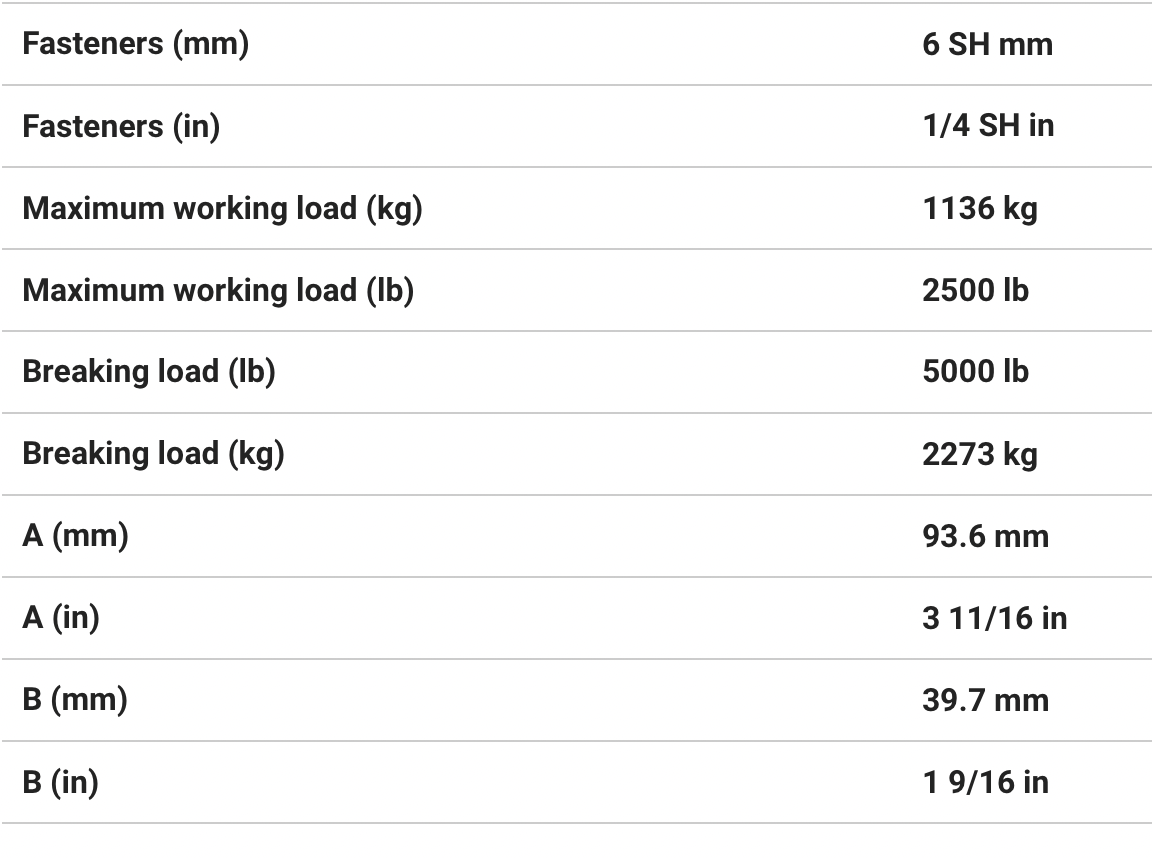
Task: Click the "B (mm)" dimension label
Action: (75, 700)
